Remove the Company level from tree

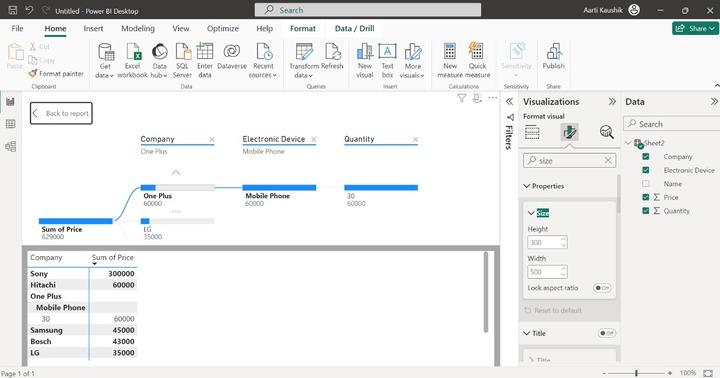pos(212,140)
